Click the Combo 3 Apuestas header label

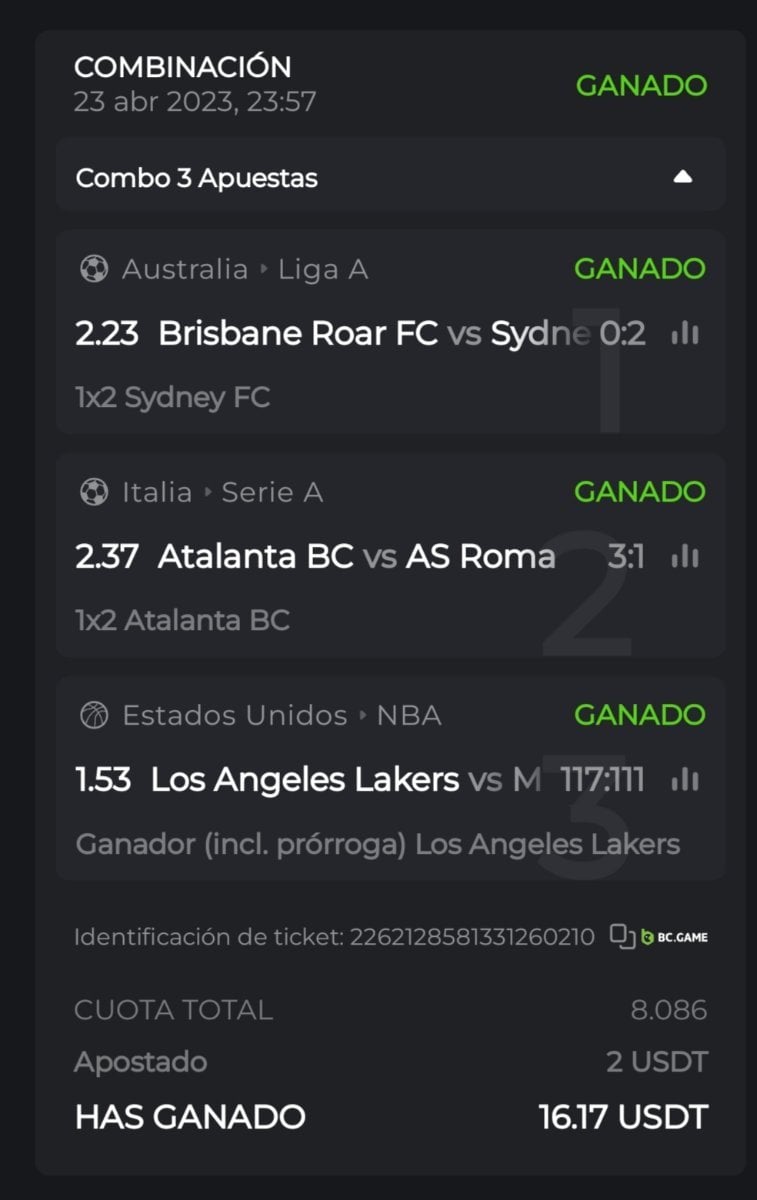point(197,178)
